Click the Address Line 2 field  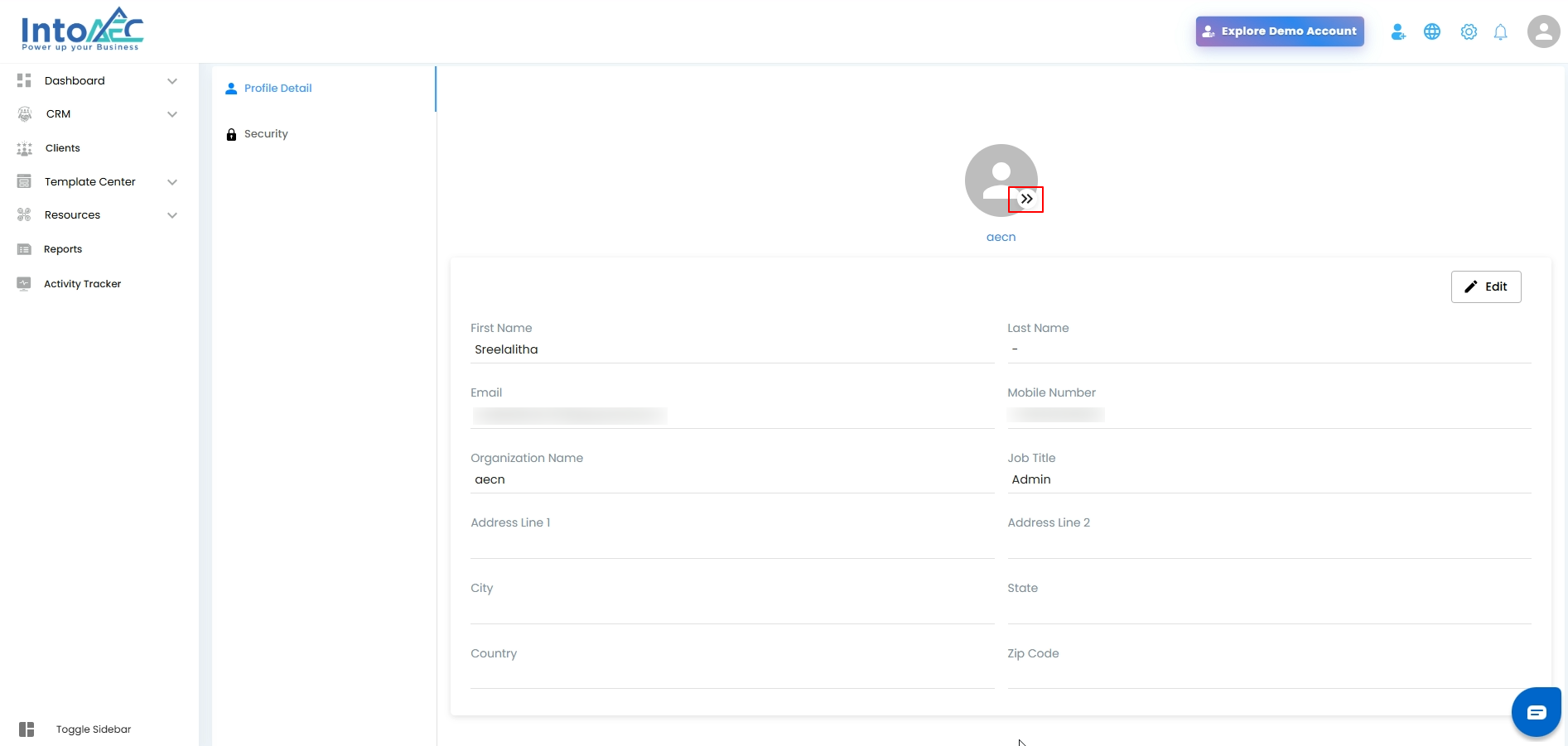click(1269, 545)
